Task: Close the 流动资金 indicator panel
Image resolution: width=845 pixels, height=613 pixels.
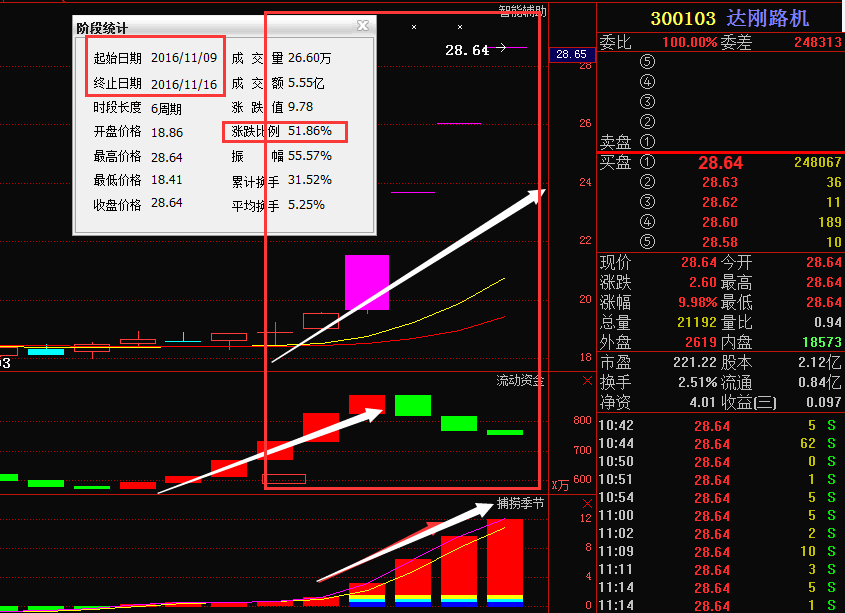Action: (586, 381)
